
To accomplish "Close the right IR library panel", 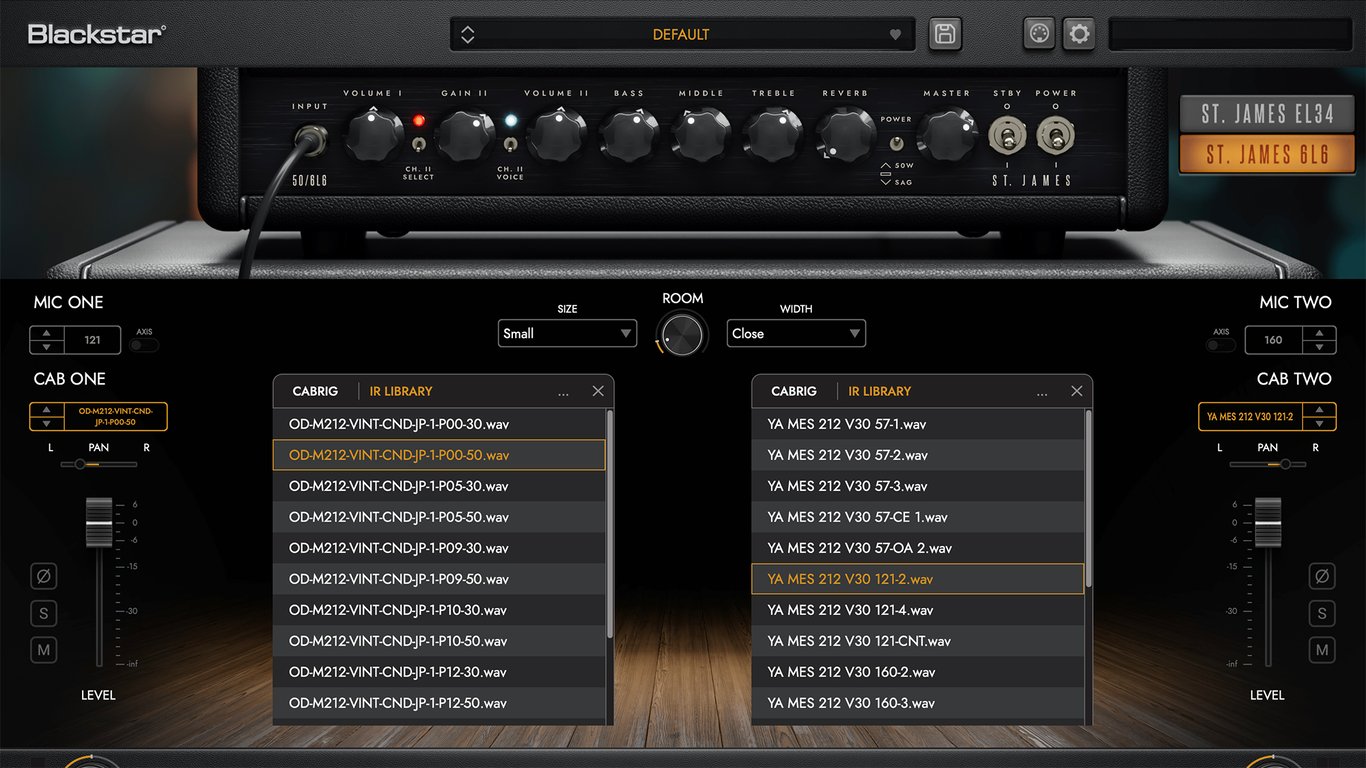I will [x=1077, y=391].
